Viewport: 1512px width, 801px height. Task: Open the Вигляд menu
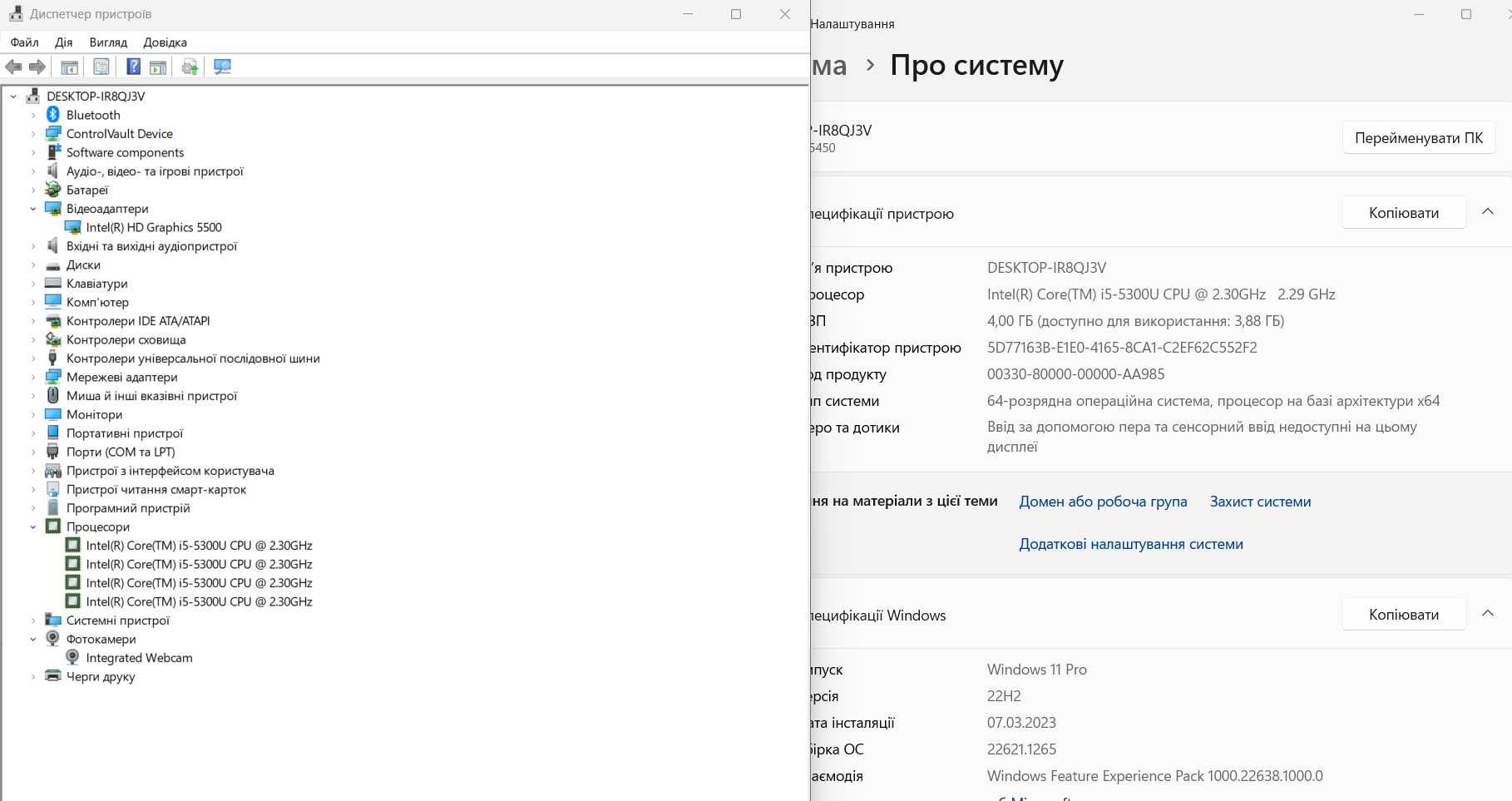(x=108, y=42)
